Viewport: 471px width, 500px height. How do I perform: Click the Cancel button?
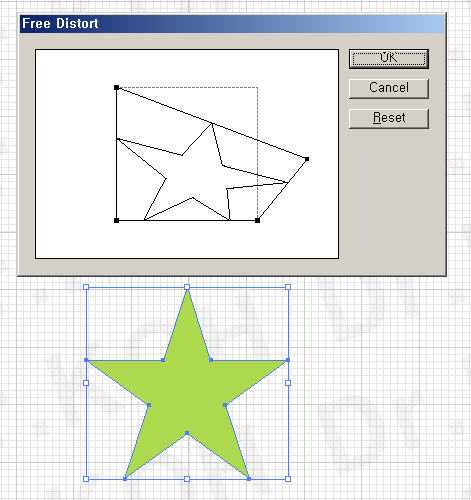389,88
